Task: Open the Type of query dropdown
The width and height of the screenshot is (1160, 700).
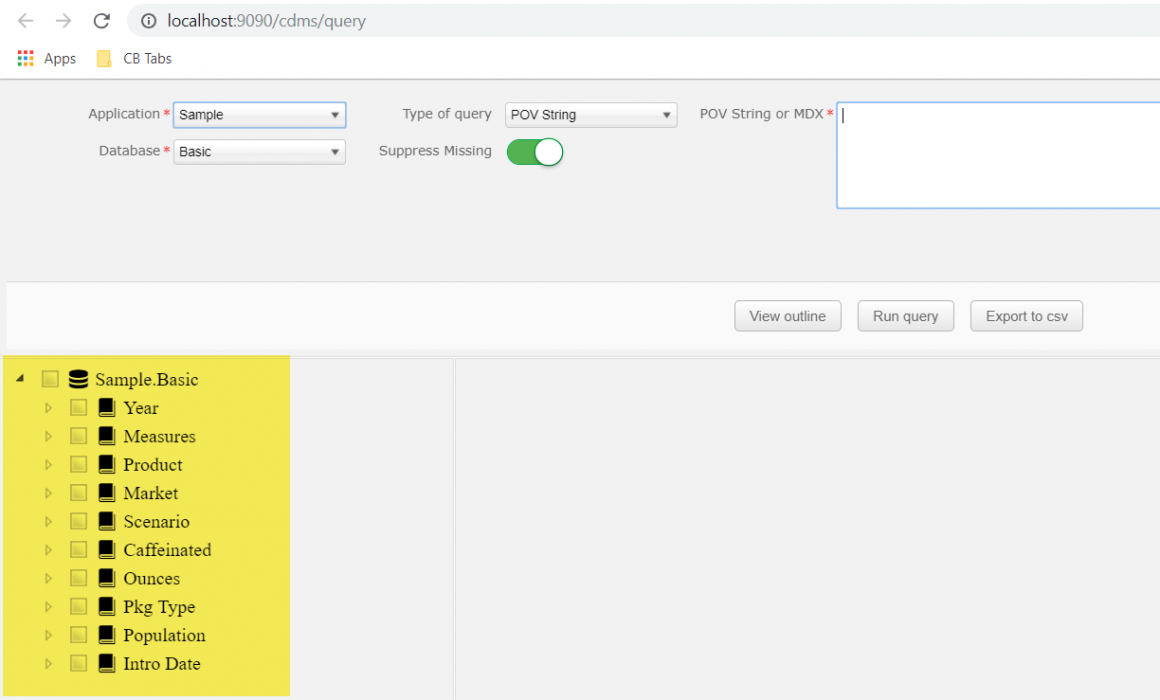Action: pyautogui.click(x=590, y=115)
